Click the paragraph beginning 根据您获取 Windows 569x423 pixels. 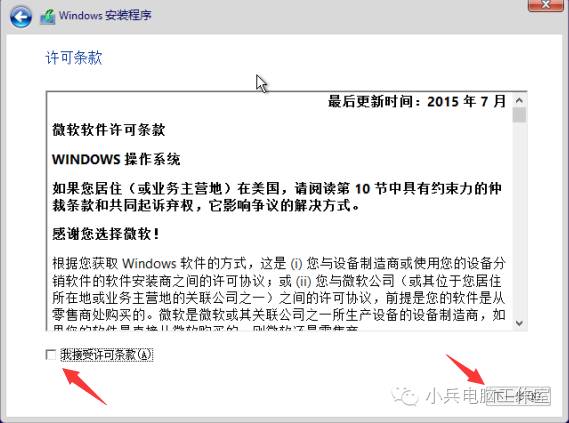[279, 293]
